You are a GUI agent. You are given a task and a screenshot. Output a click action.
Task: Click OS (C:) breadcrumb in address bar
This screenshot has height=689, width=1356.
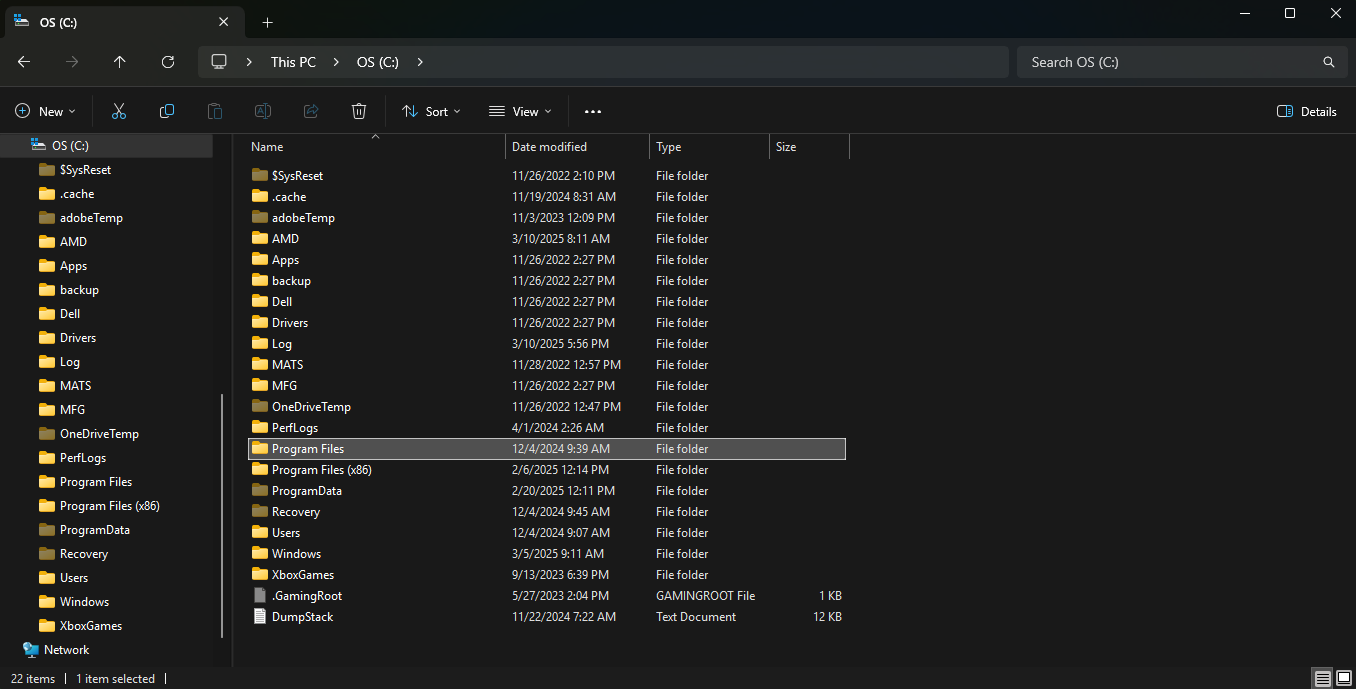(x=378, y=62)
